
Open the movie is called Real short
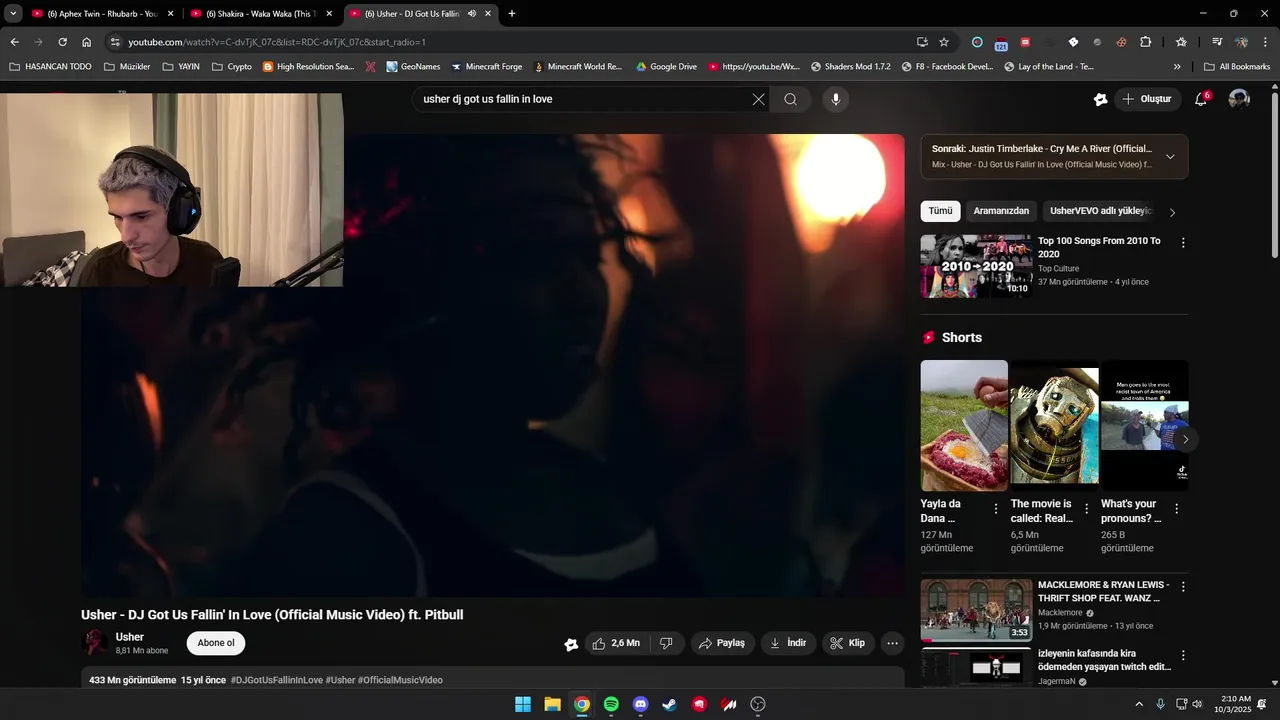pyautogui.click(x=1054, y=425)
